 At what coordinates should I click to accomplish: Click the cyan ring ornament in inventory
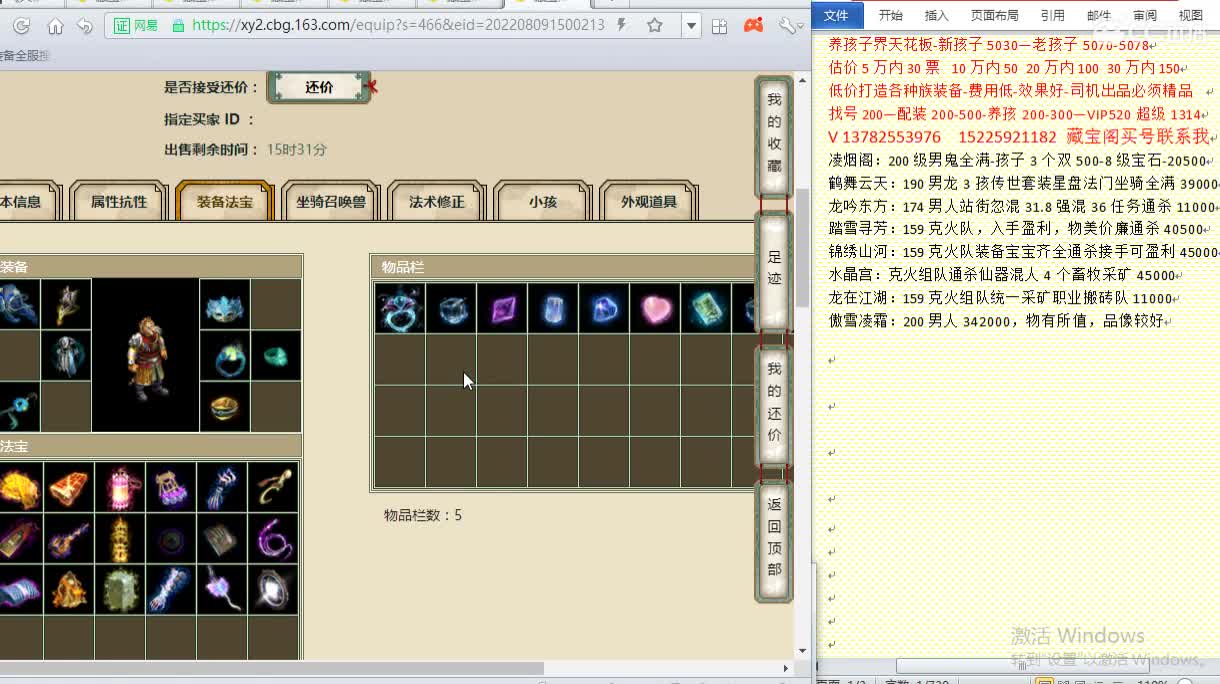click(x=400, y=308)
